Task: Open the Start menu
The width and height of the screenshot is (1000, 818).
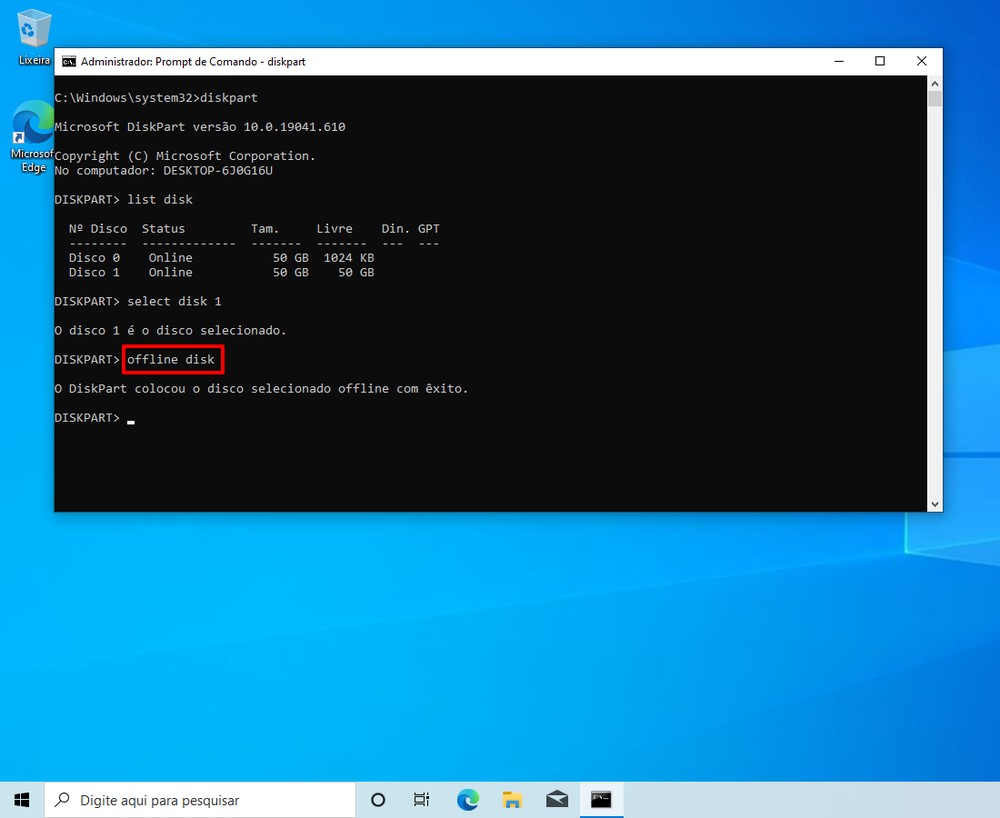Action: [21, 799]
